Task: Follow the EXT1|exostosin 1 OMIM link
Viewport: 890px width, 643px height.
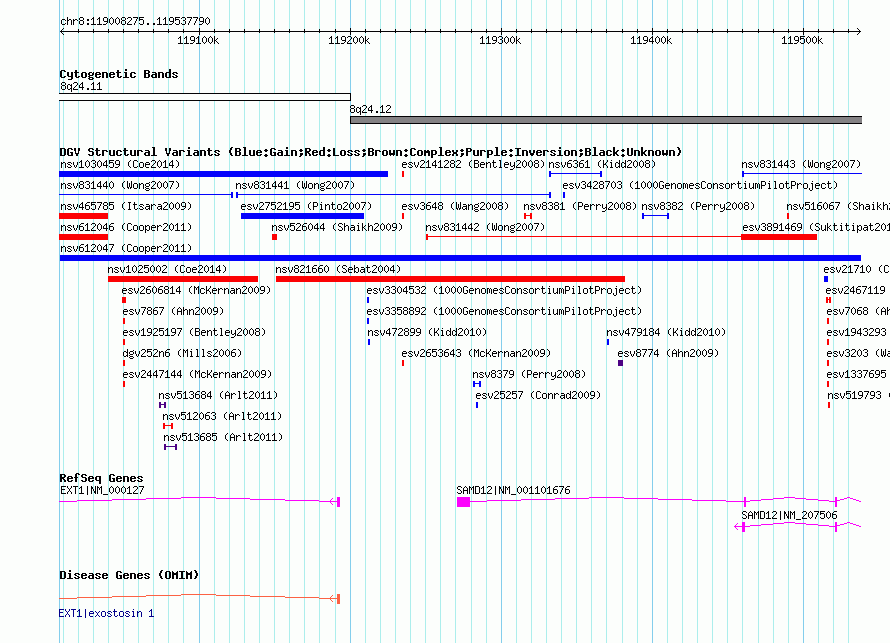Action: point(106,613)
